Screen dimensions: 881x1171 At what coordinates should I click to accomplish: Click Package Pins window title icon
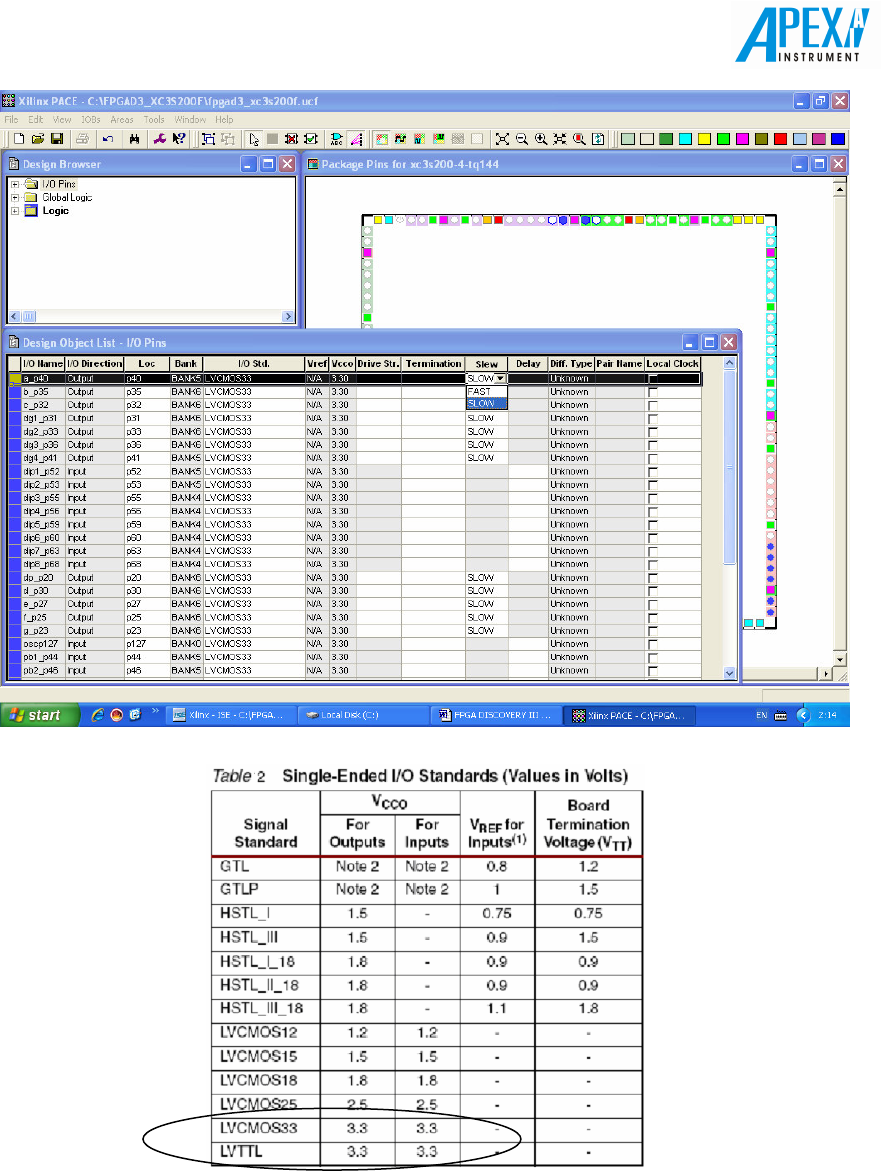[x=314, y=164]
